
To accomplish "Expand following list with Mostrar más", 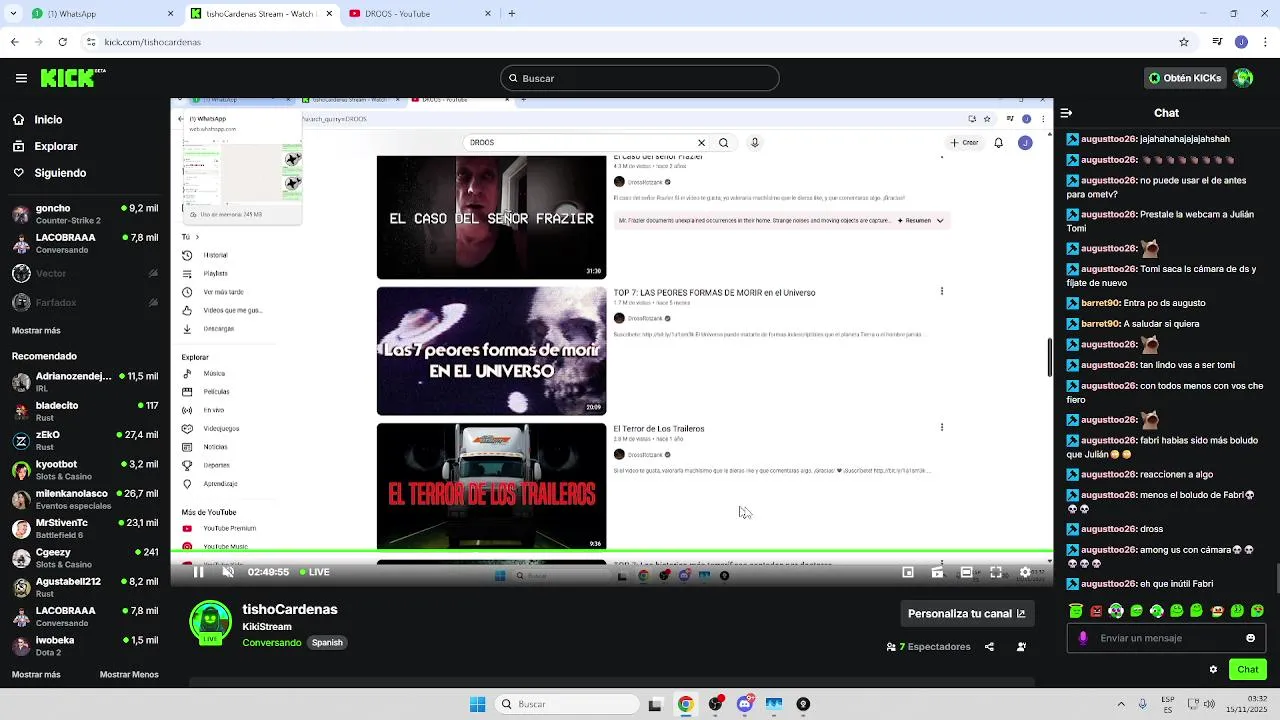I will [x=36, y=331].
